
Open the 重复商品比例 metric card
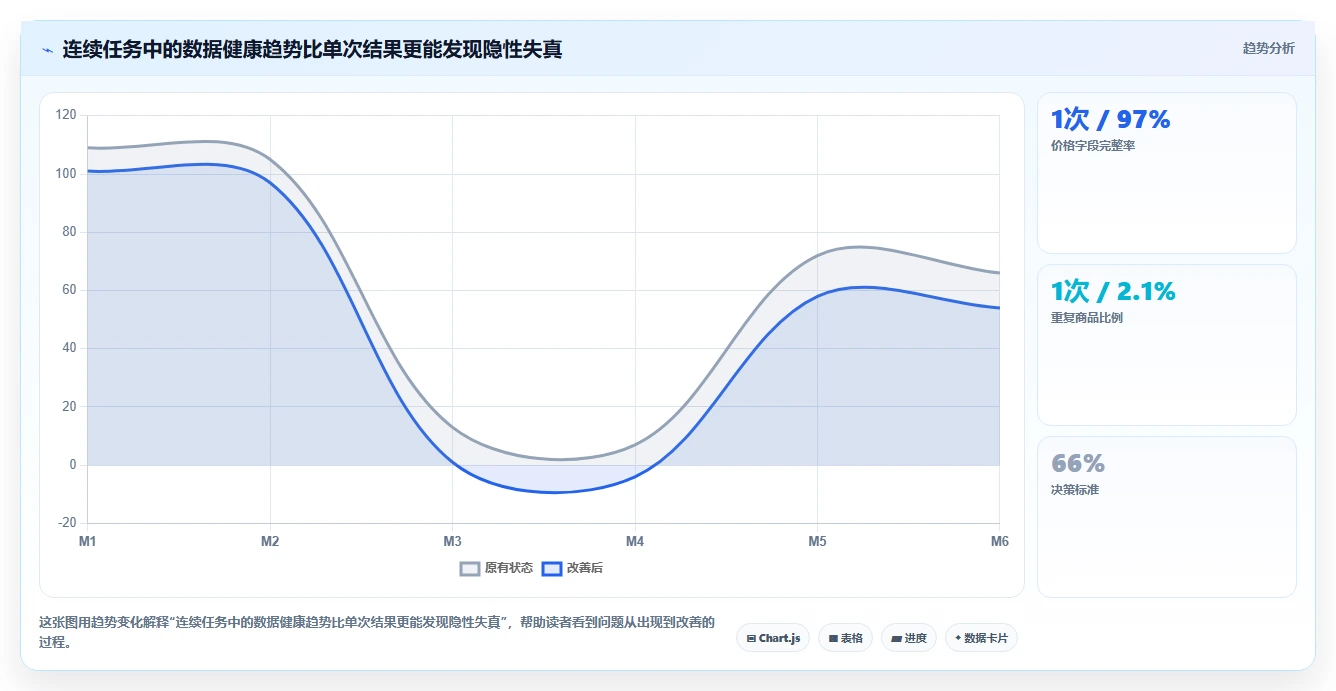coord(1167,345)
